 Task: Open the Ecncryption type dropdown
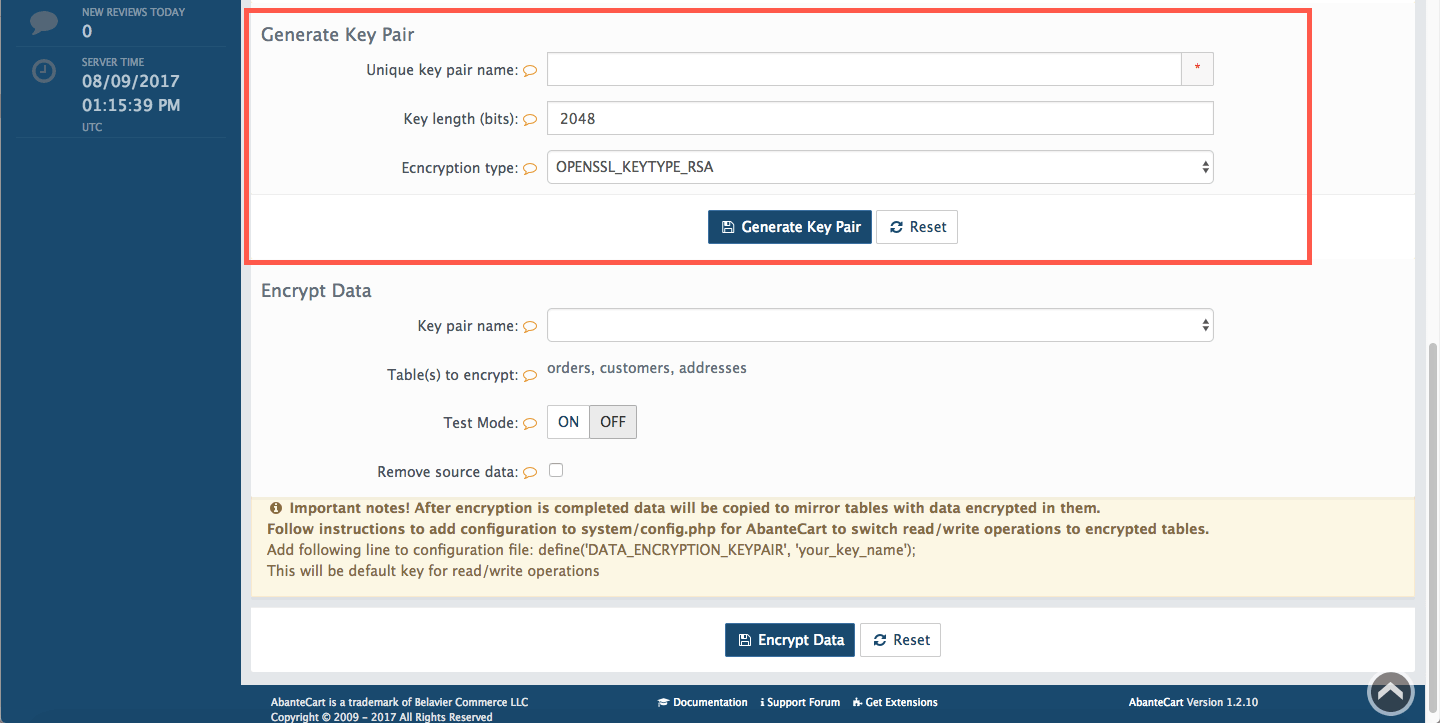880,167
